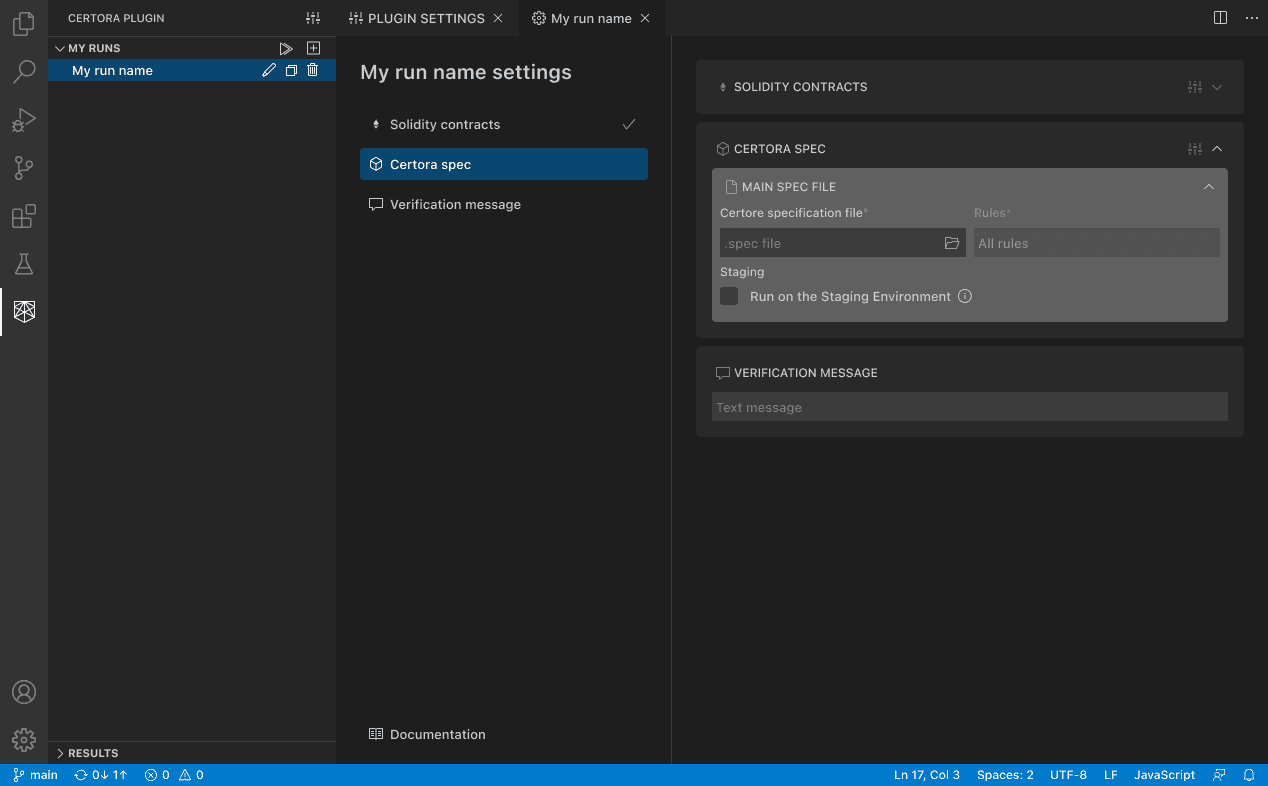The width and height of the screenshot is (1268, 786).
Task: Open the Certora plugin view icon
Action: [24, 312]
